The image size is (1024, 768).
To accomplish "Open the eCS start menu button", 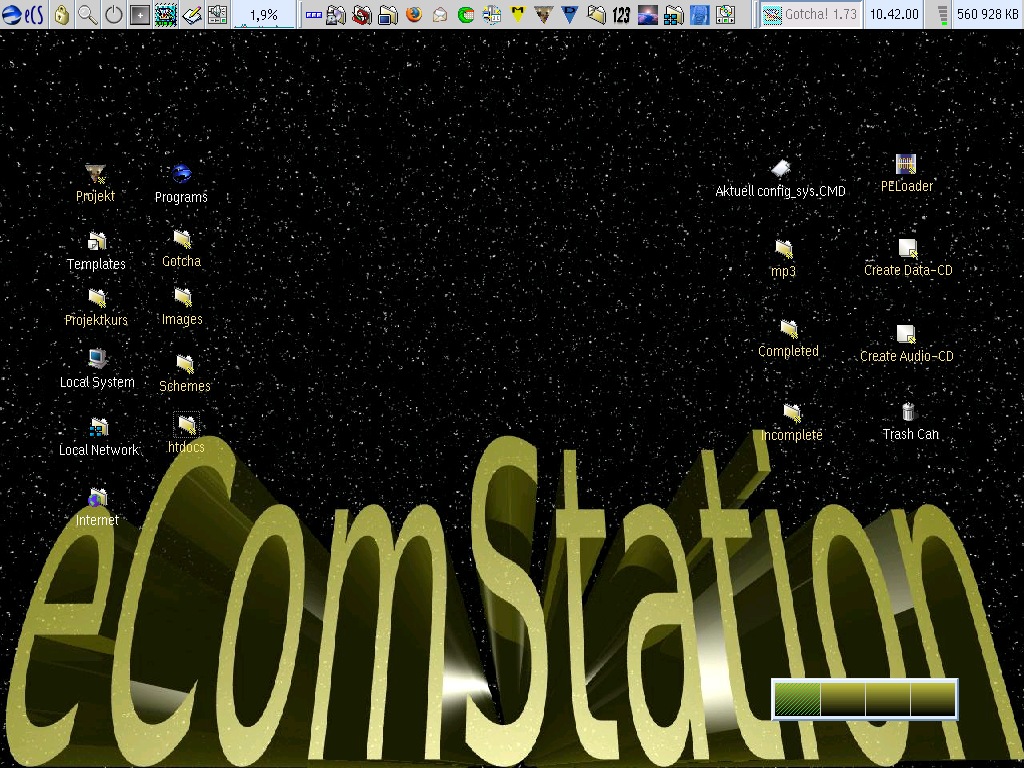I will (x=22, y=14).
